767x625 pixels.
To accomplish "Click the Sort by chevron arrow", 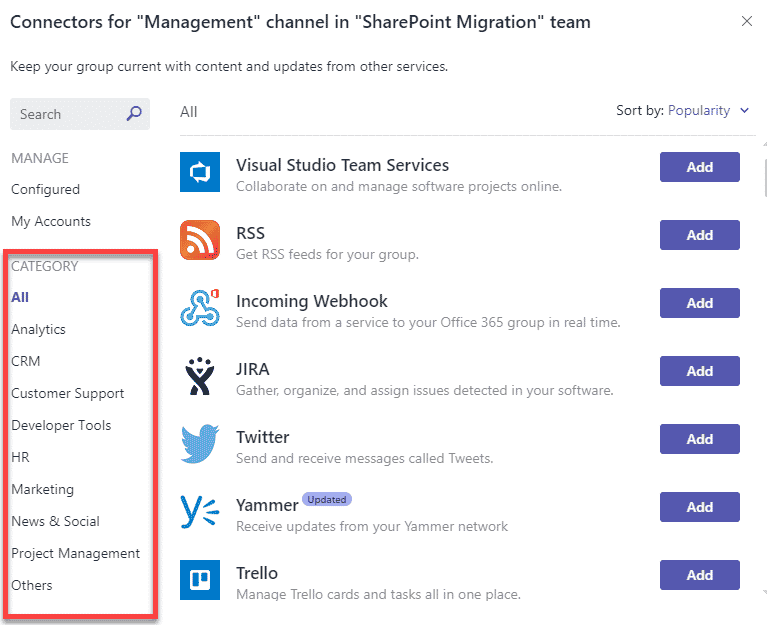I will [x=744, y=111].
